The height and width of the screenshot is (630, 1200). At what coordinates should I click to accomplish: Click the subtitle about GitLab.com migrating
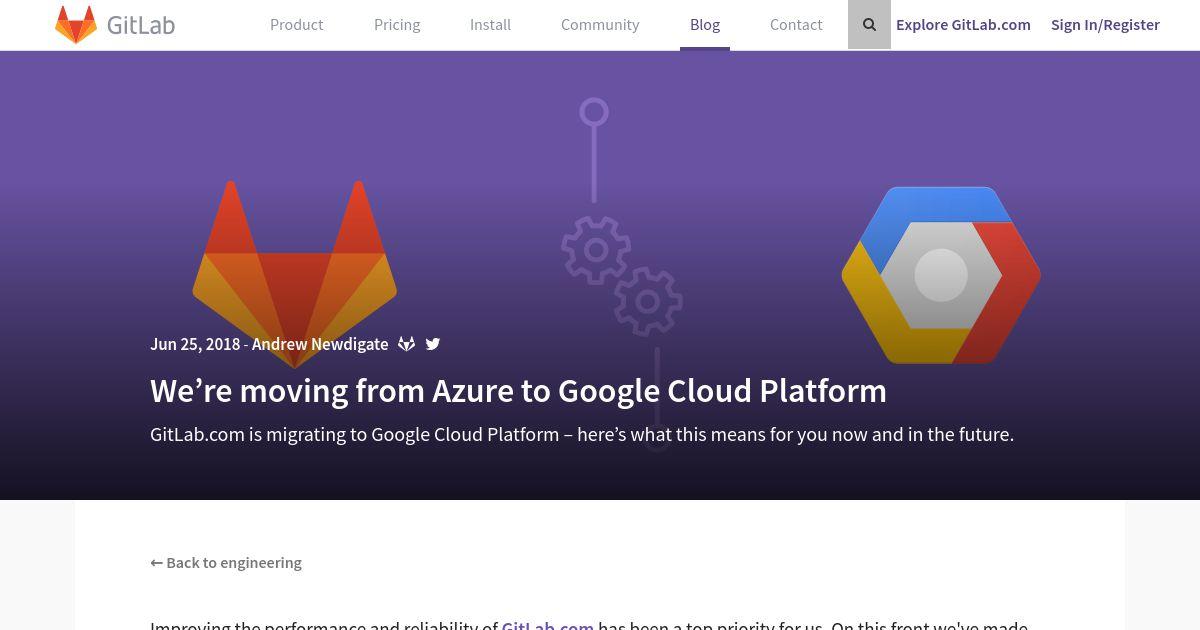(582, 434)
